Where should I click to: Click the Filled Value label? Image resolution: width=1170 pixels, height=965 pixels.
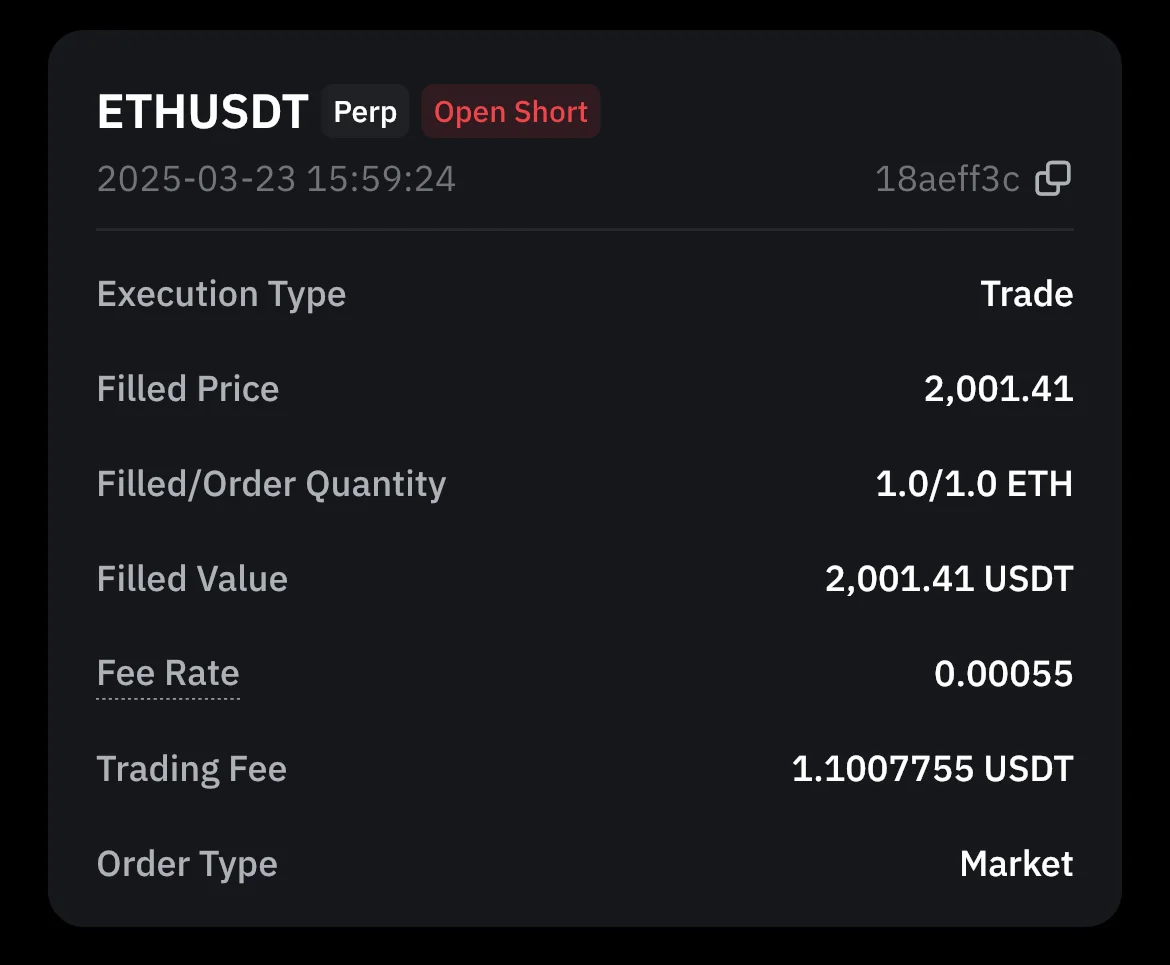click(x=192, y=579)
